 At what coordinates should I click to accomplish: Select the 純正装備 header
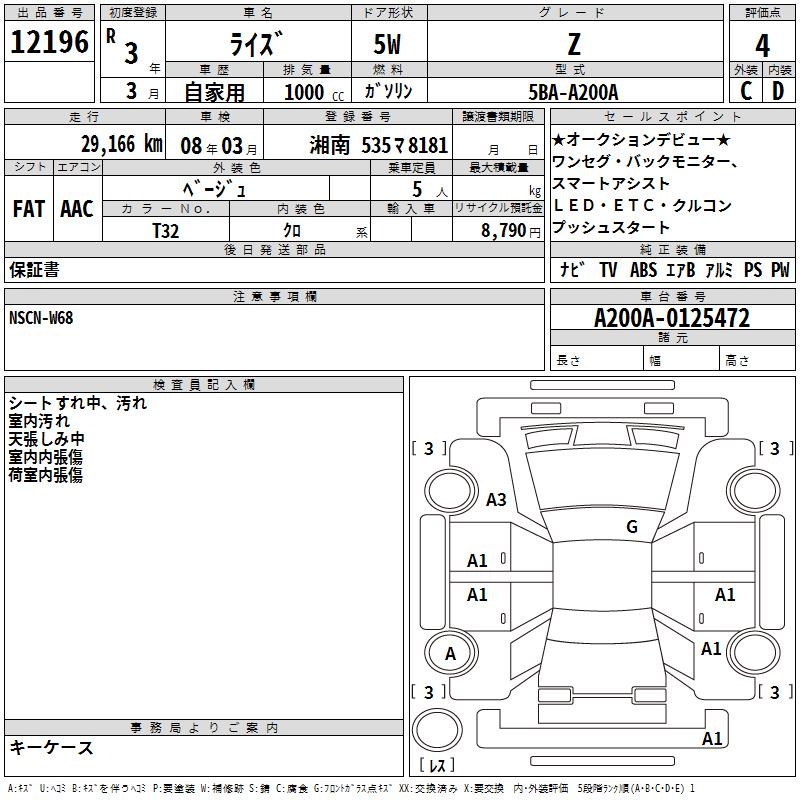coord(672,249)
